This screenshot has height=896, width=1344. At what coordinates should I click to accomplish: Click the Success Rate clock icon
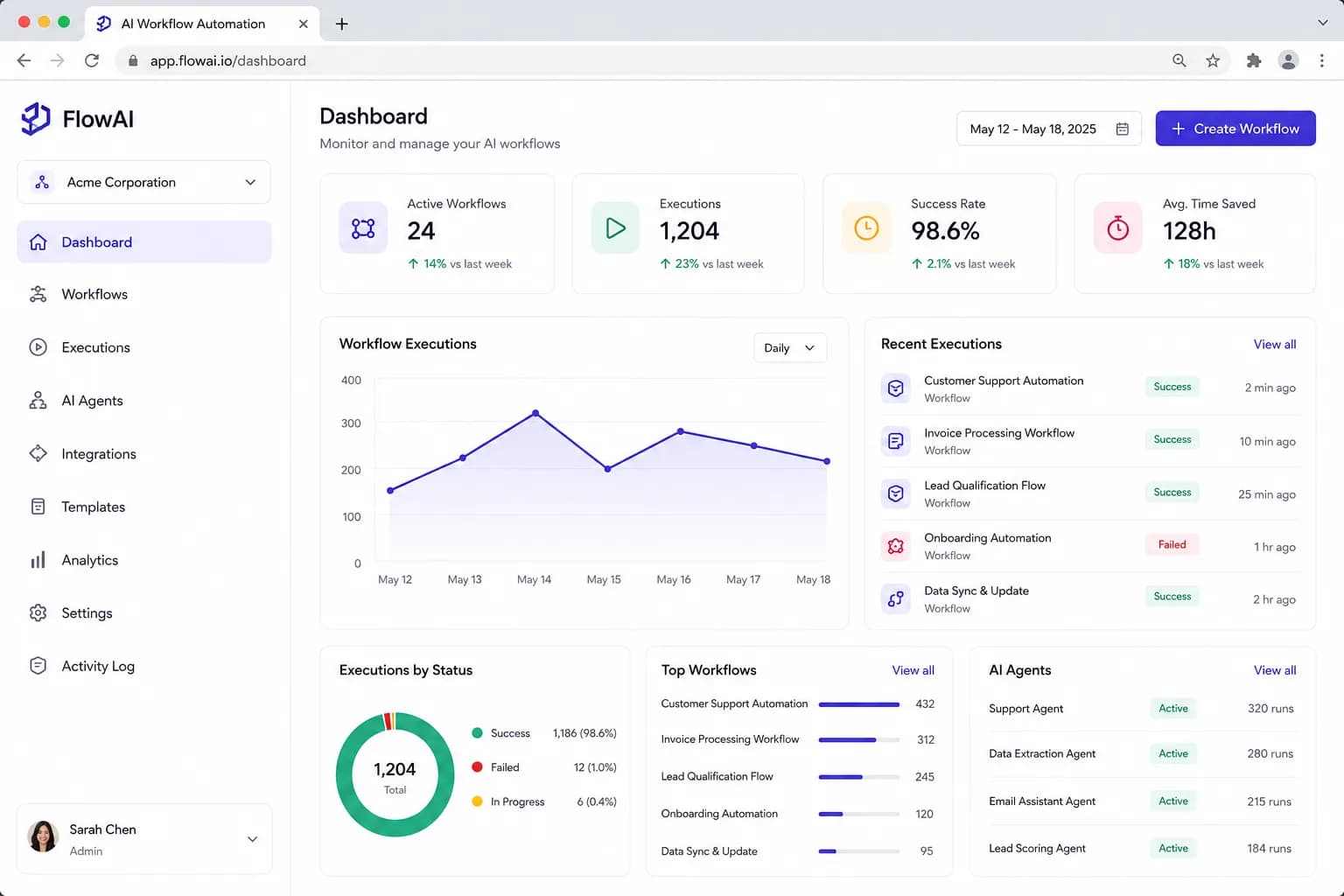pyautogui.click(x=866, y=228)
